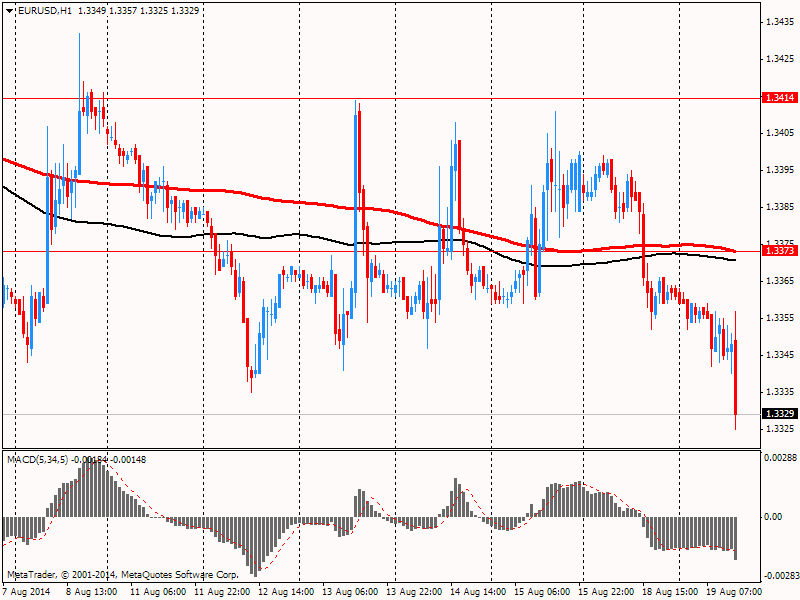Click the 1.3365 price axis label
800x600 pixels.
tap(781, 281)
